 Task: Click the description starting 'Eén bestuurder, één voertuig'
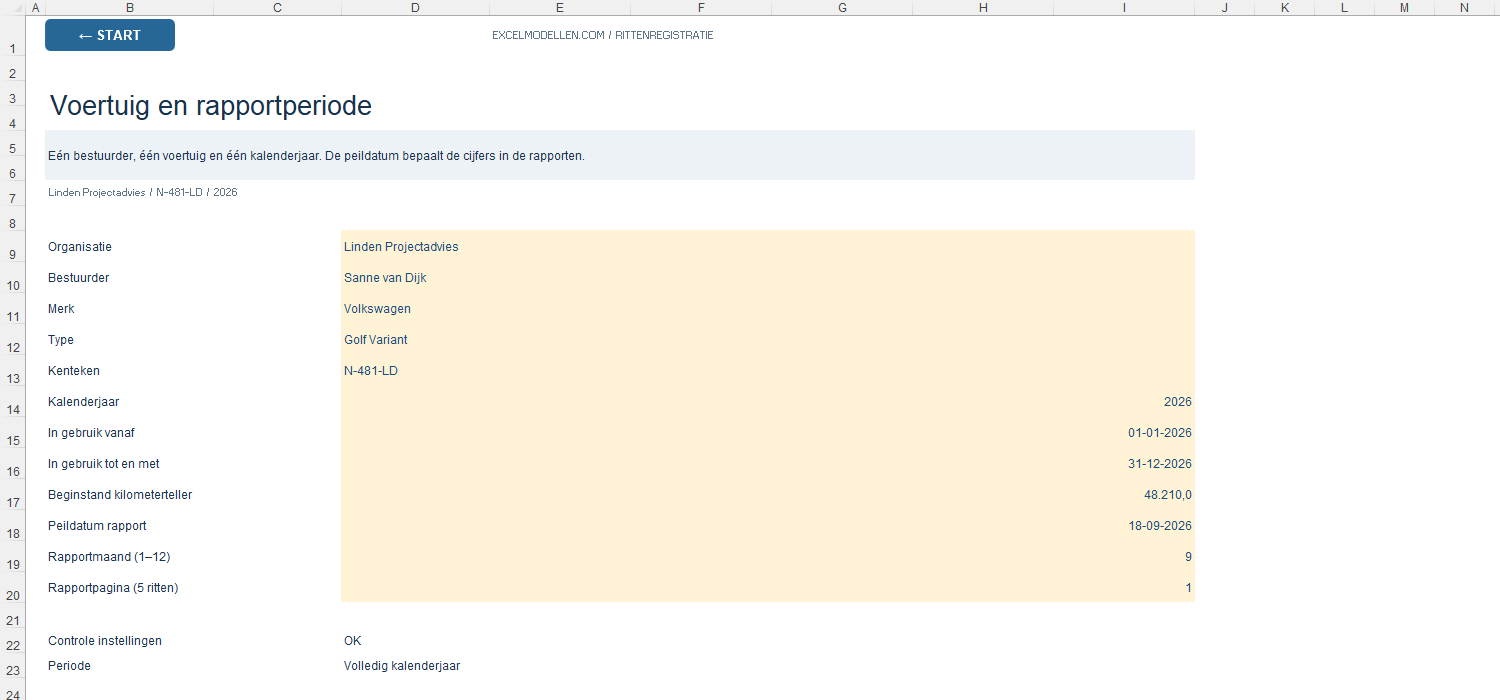tap(316, 156)
